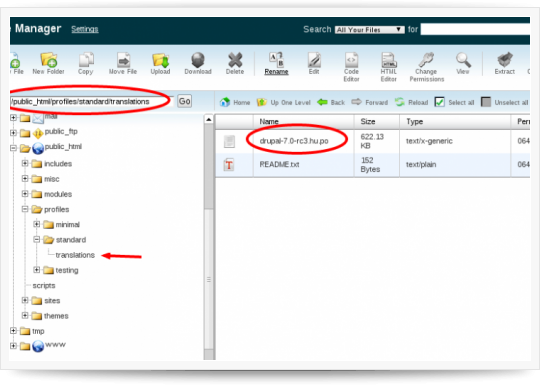This screenshot has height=385, width=540.
Task: Open the All Your Files search dropdown
Action: [370, 30]
